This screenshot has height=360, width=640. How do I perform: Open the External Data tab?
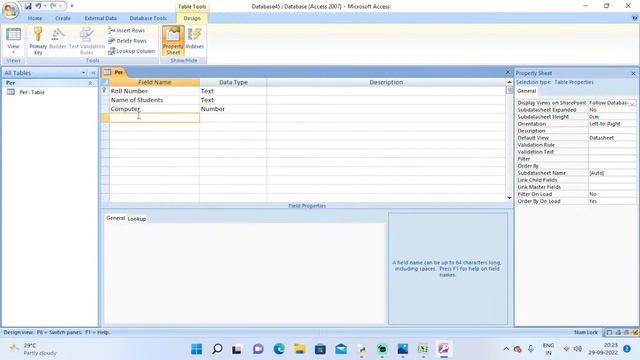(100, 18)
